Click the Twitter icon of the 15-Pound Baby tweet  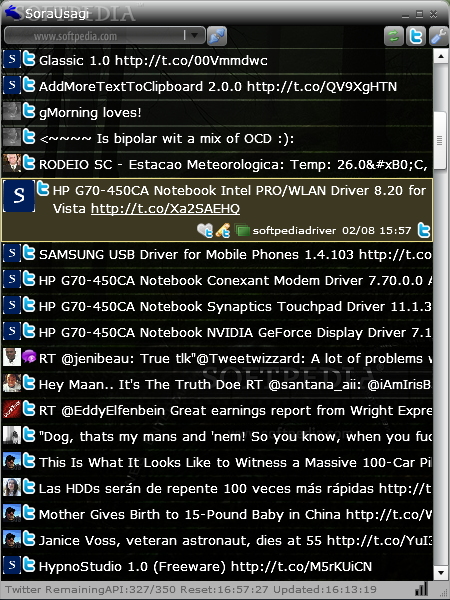coord(29,513)
